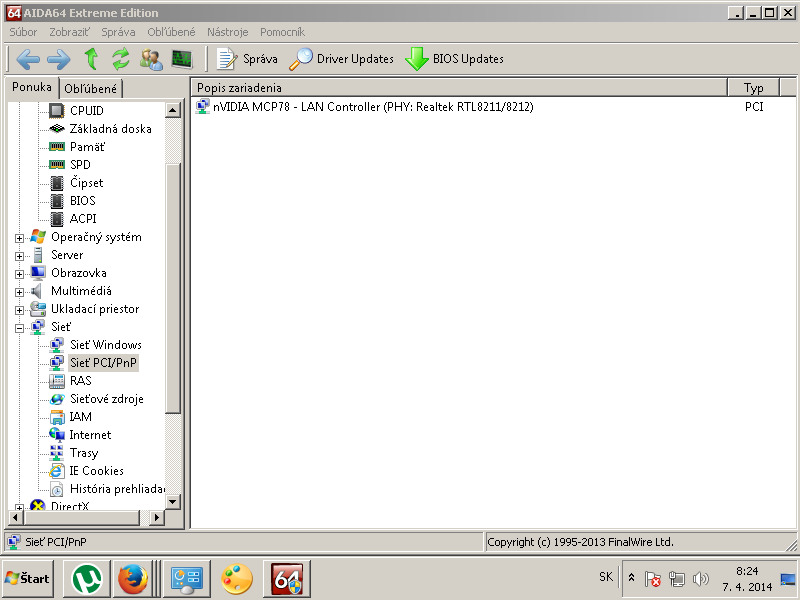
Task: Open the Štart button
Action: (x=28, y=579)
